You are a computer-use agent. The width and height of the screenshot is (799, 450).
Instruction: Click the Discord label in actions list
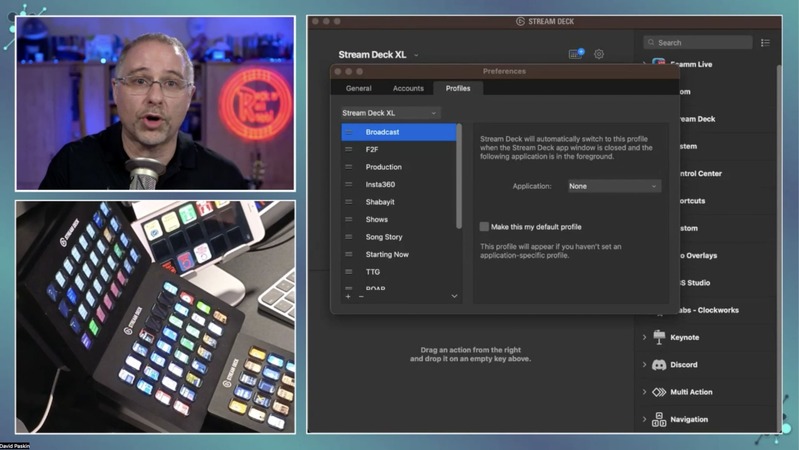[683, 365]
